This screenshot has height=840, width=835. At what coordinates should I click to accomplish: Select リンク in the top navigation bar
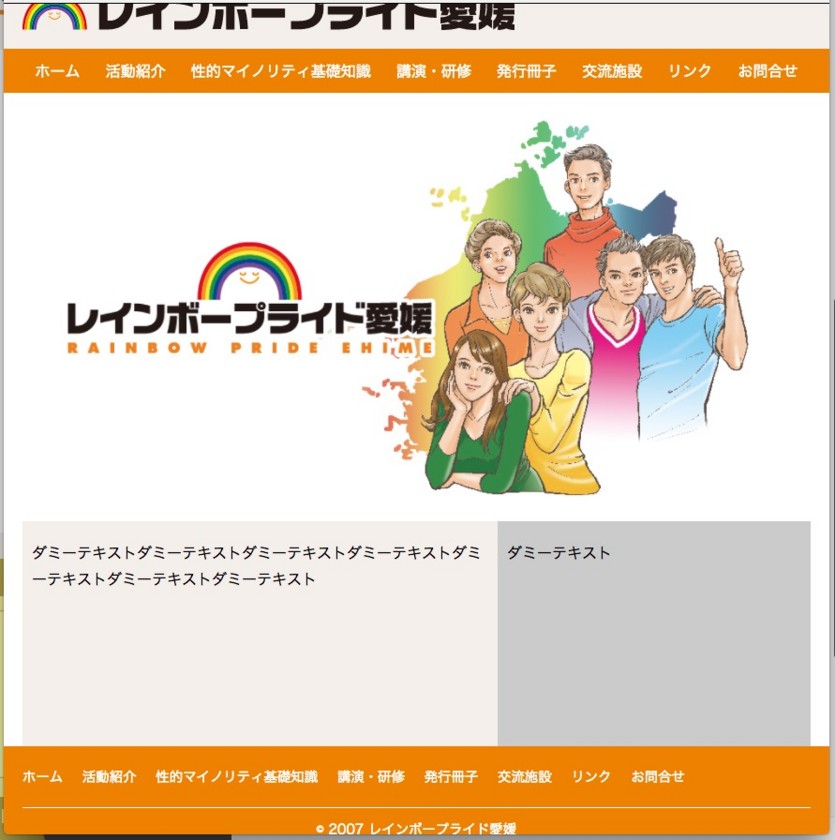click(690, 71)
